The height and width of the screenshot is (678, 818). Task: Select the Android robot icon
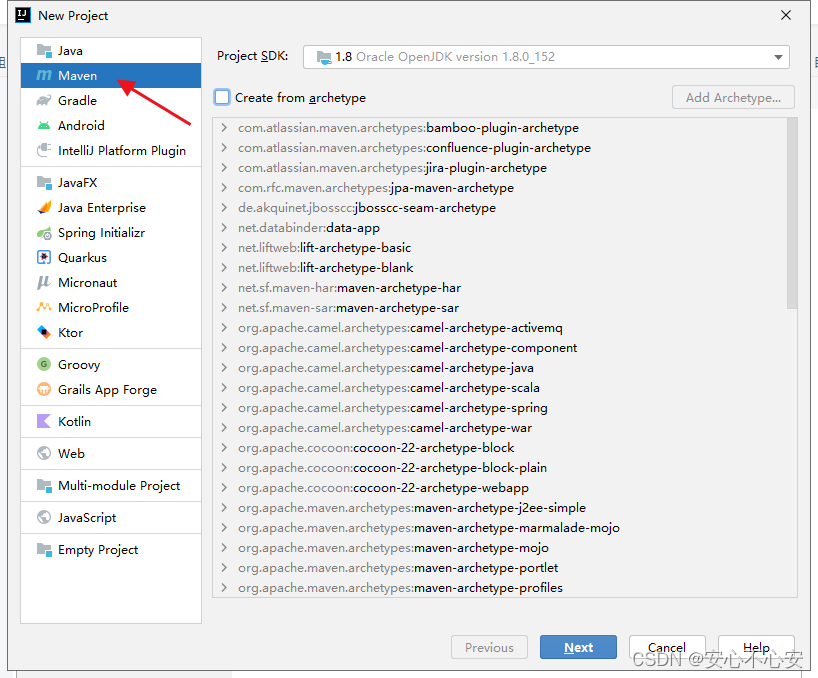[x=44, y=126]
